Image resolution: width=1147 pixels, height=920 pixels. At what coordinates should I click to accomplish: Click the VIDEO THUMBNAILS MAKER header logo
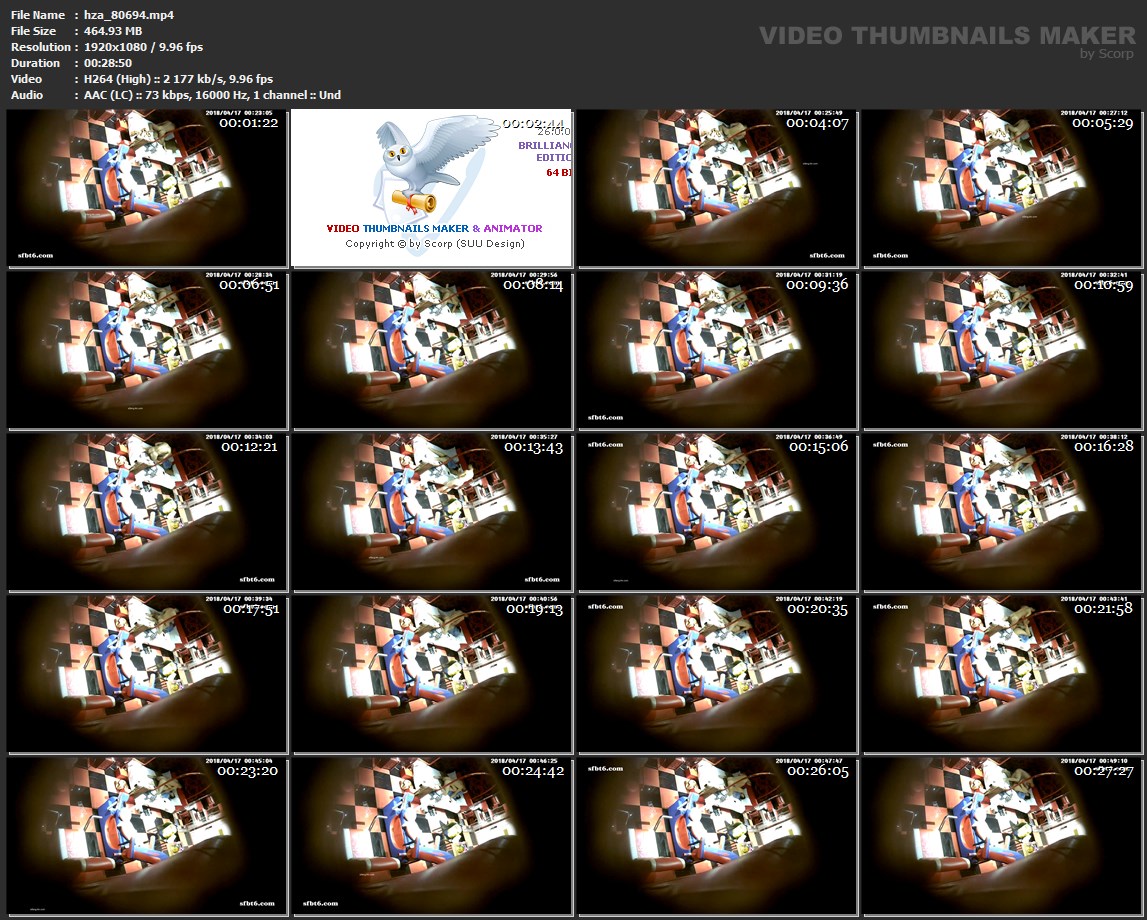[946, 36]
